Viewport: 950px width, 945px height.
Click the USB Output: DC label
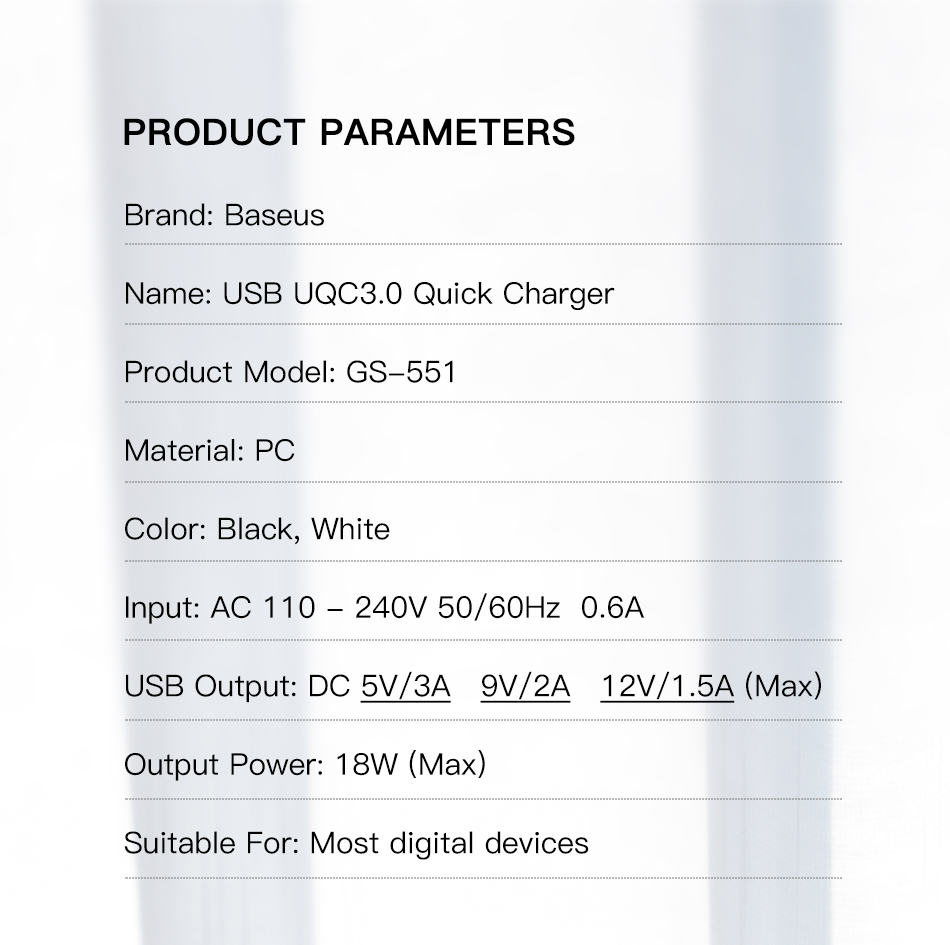[237, 686]
